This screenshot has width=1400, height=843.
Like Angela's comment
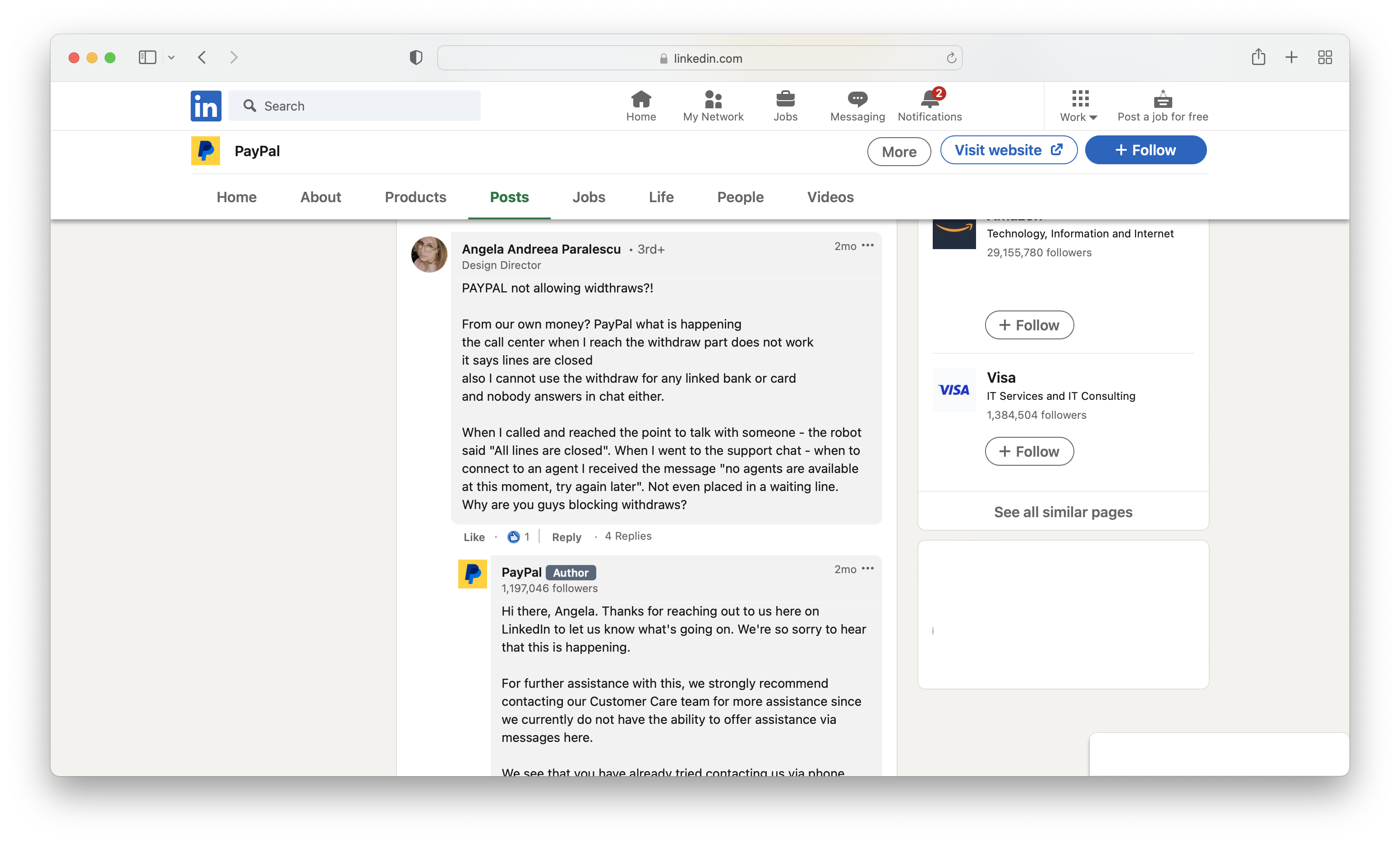pyautogui.click(x=474, y=537)
